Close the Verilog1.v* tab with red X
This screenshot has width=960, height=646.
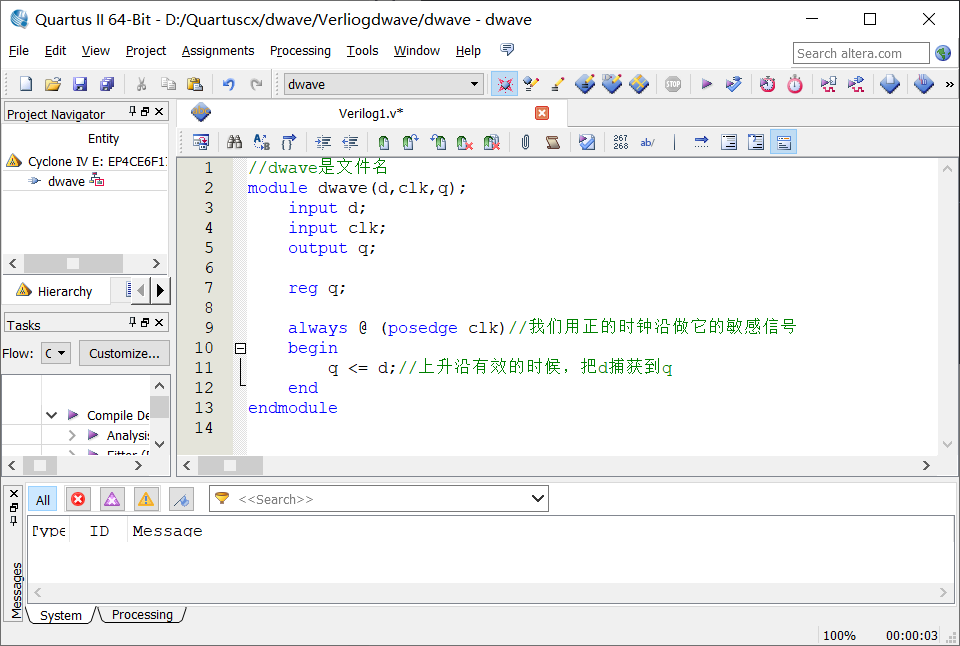pos(542,113)
